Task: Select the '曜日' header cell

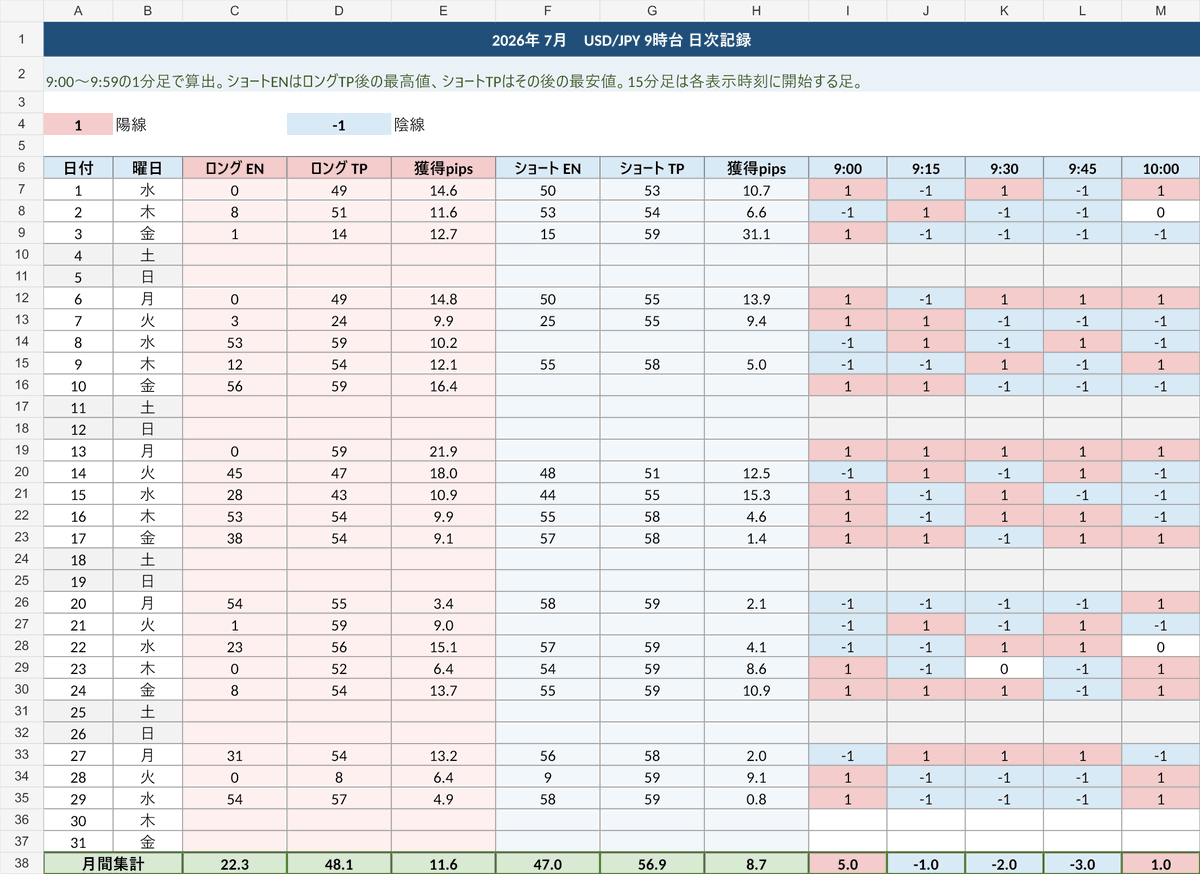Action: pos(148,168)
